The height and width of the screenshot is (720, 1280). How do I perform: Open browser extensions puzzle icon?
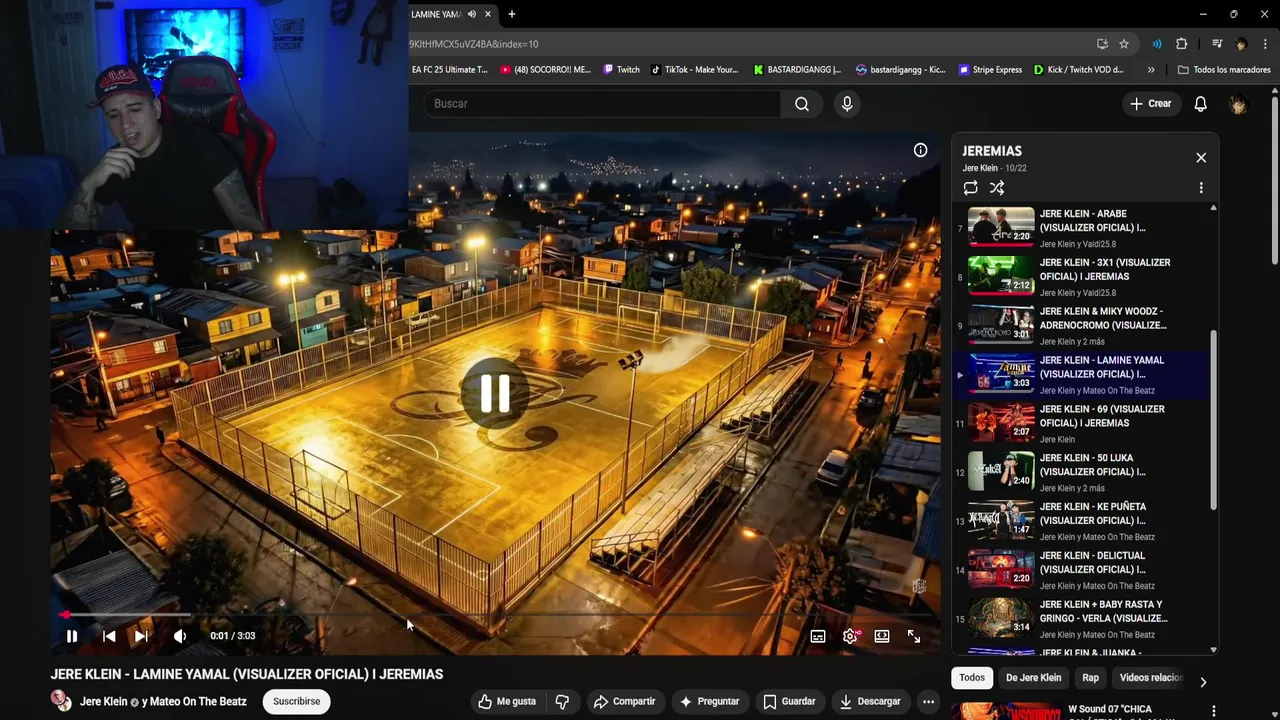(1182, 44)
